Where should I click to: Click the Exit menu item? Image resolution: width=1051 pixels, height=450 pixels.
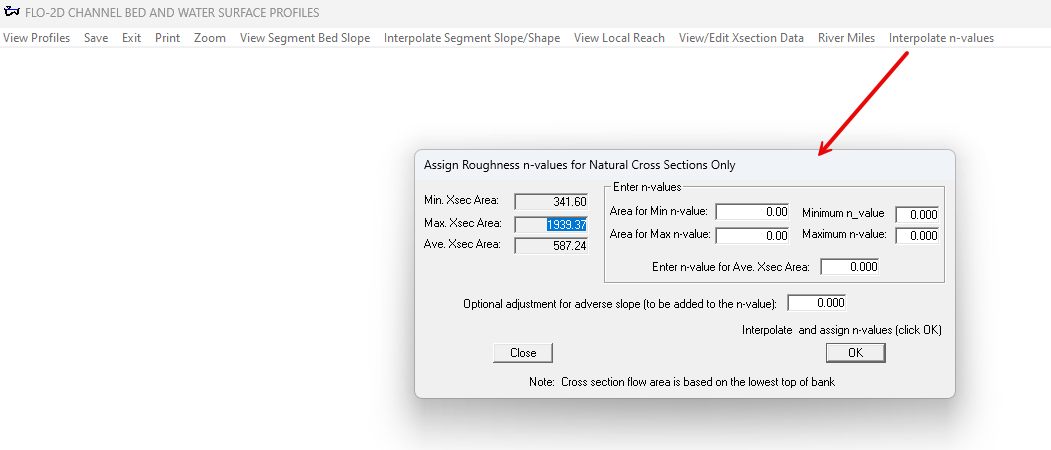pyautogui.click(x=131, y=38)
